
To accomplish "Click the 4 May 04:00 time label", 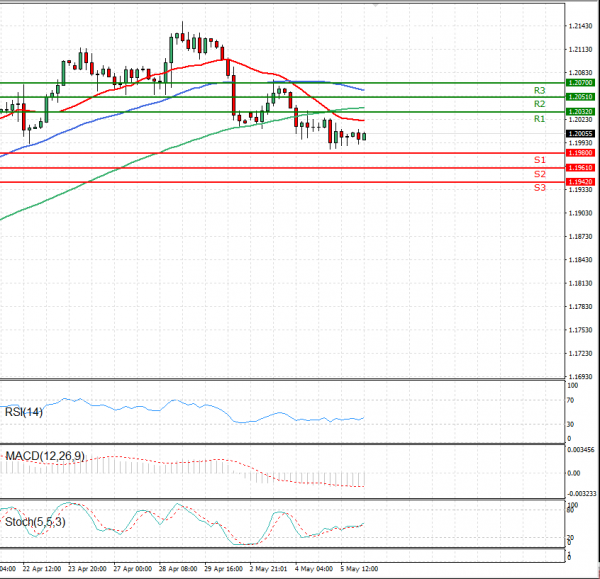I will pos(314,569).
